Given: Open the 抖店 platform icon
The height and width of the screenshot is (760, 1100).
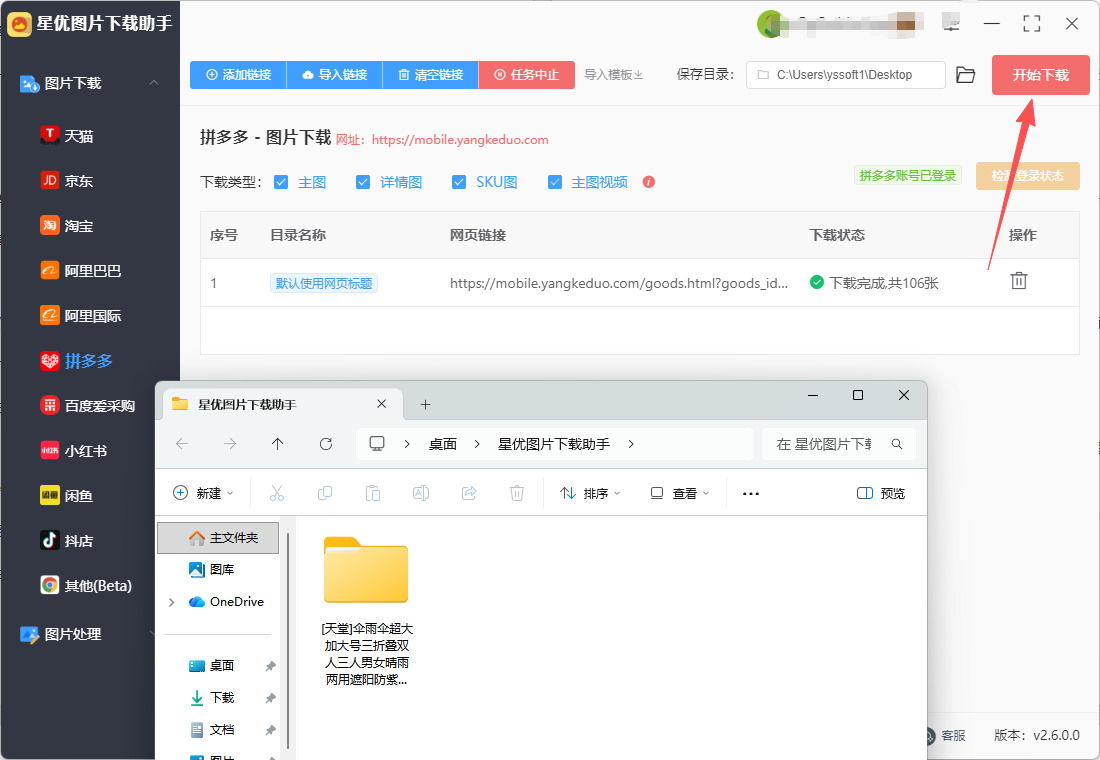Looking at the screenshot, I should click(49, 541).
